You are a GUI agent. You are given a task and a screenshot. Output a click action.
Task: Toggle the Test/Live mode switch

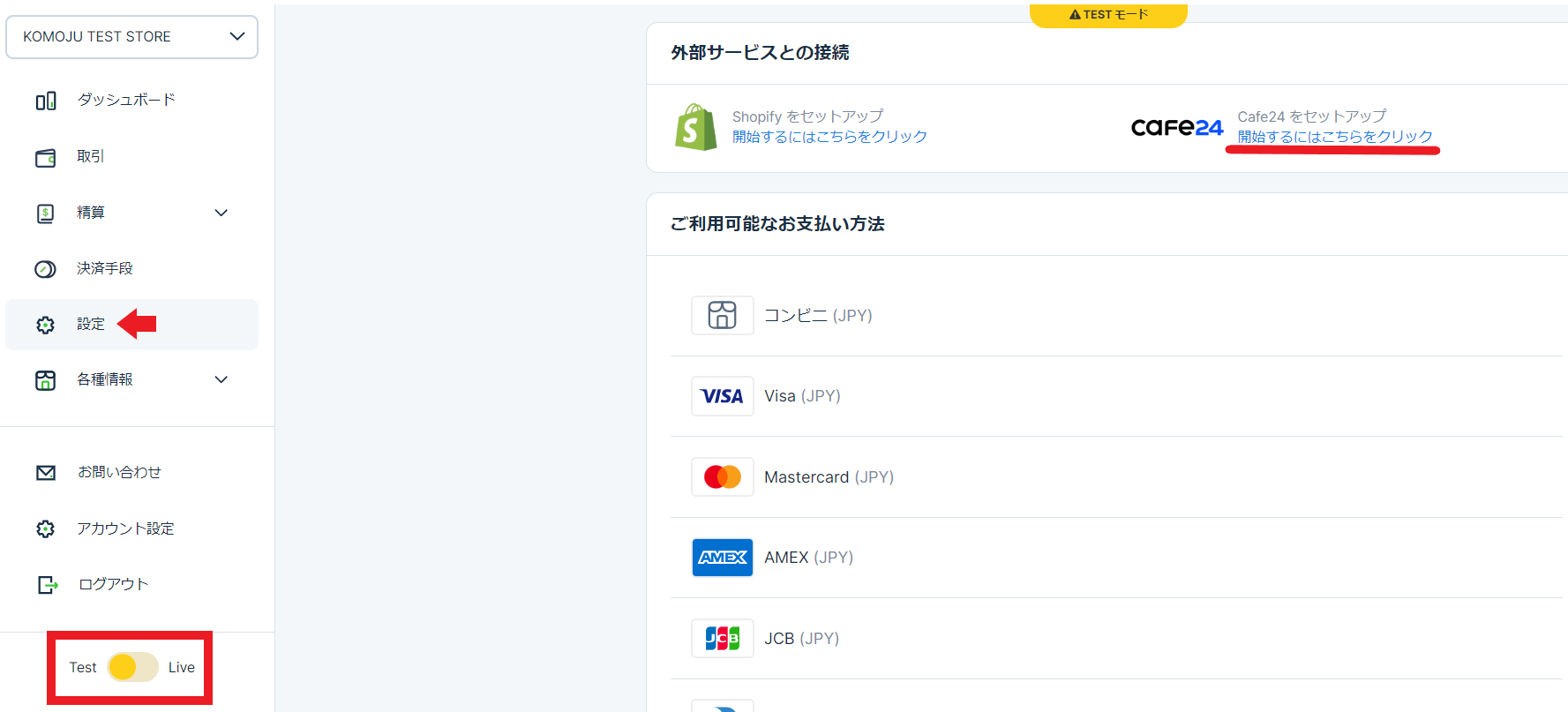132,667
